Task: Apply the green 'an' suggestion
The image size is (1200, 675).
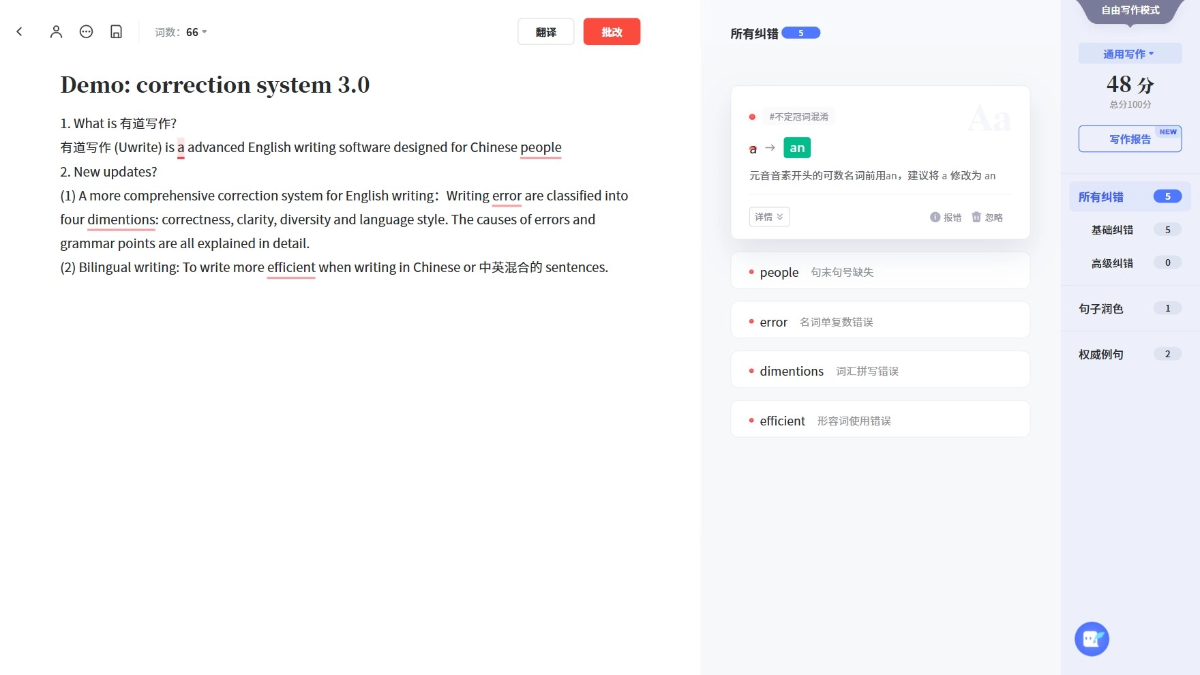Action: (x=796, y=148)
